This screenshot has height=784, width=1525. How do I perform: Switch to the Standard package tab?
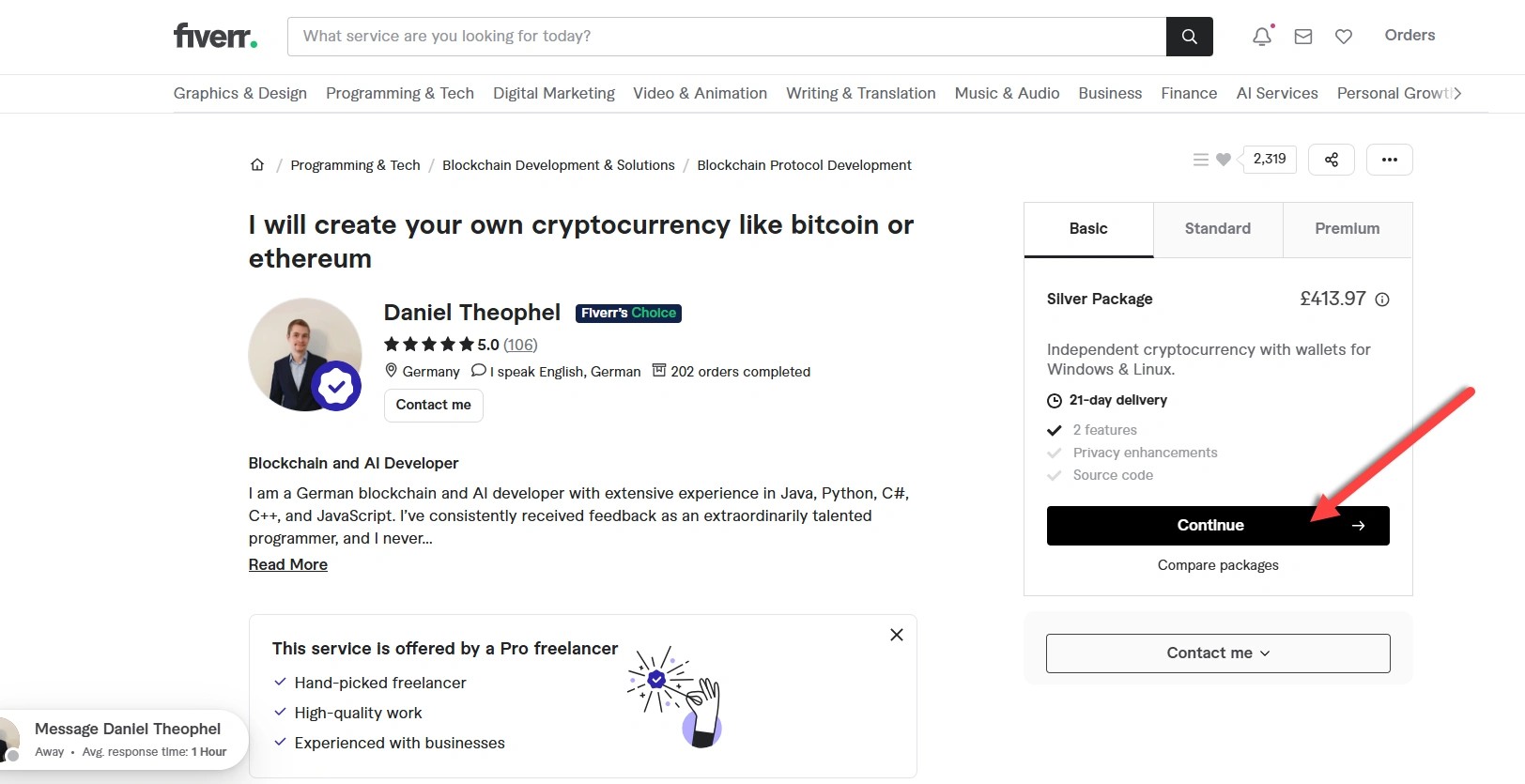[1218, 229]
